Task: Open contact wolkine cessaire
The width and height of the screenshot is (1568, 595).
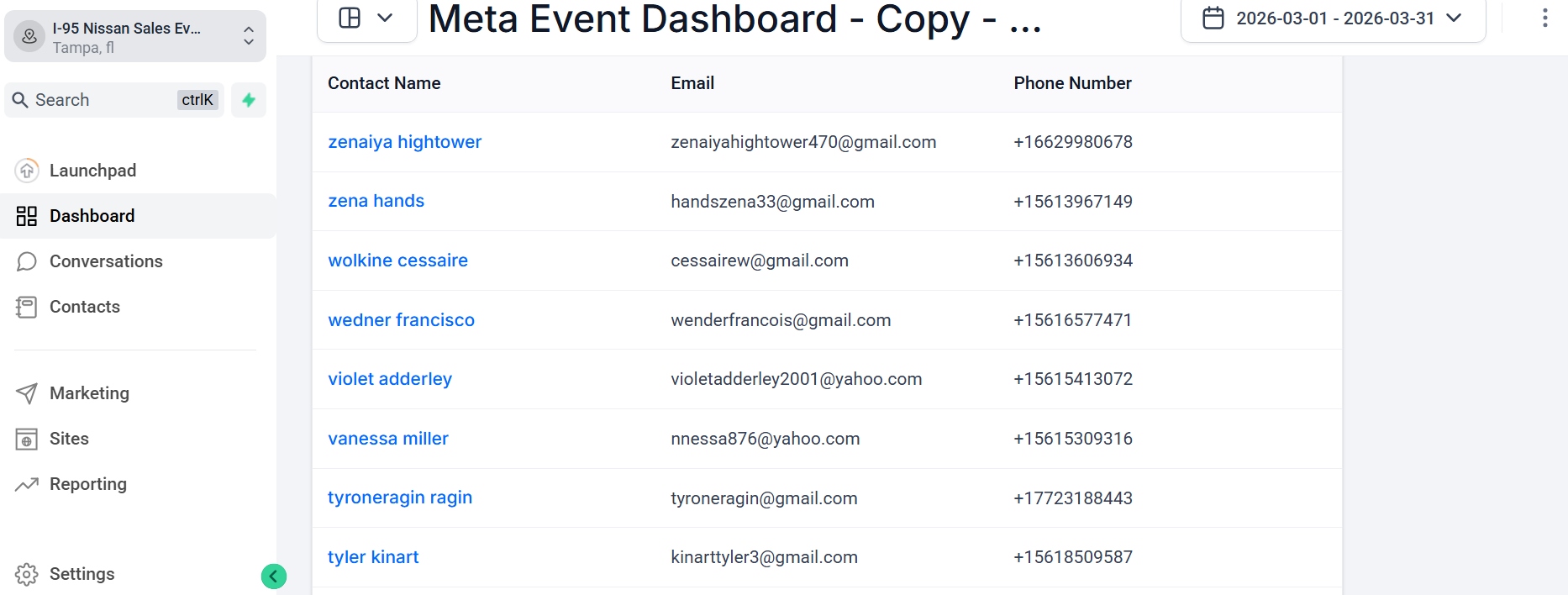Action: [397, 261]
